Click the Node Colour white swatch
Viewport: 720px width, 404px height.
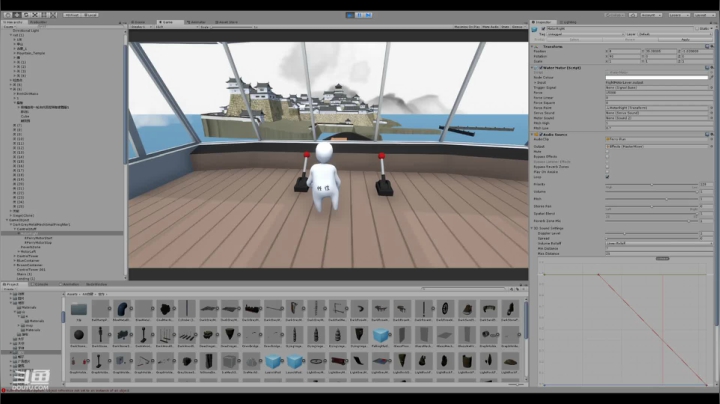click(x=657, y=78)
